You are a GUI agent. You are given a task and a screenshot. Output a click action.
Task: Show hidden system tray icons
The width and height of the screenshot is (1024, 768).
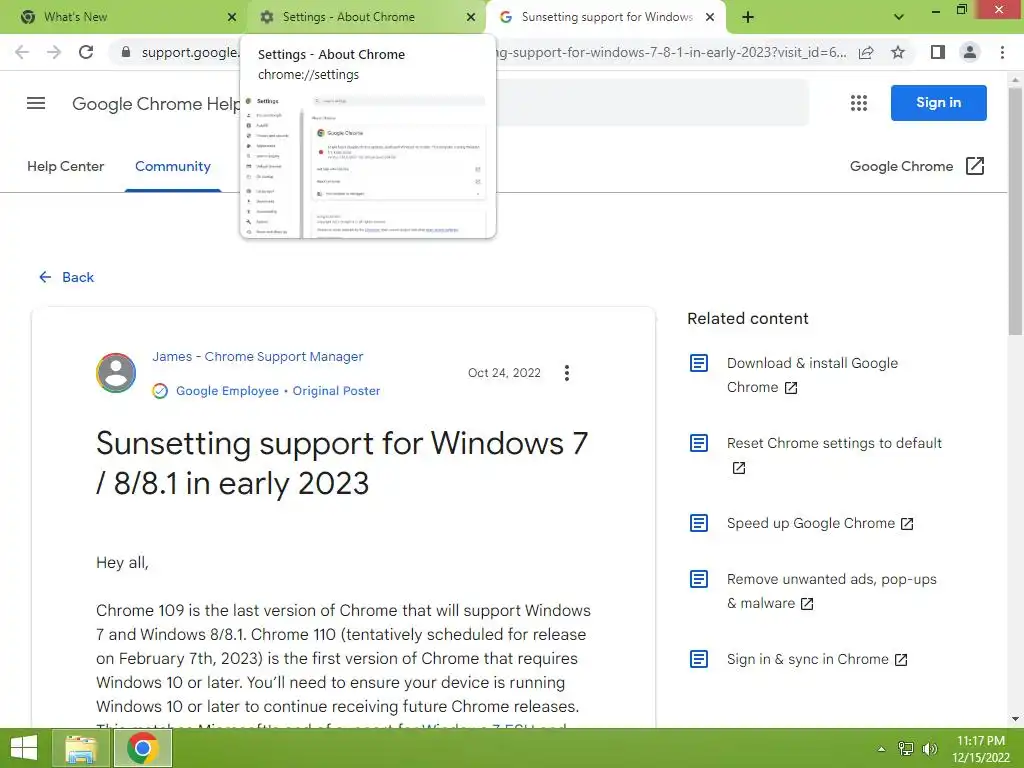coord(881,749)
